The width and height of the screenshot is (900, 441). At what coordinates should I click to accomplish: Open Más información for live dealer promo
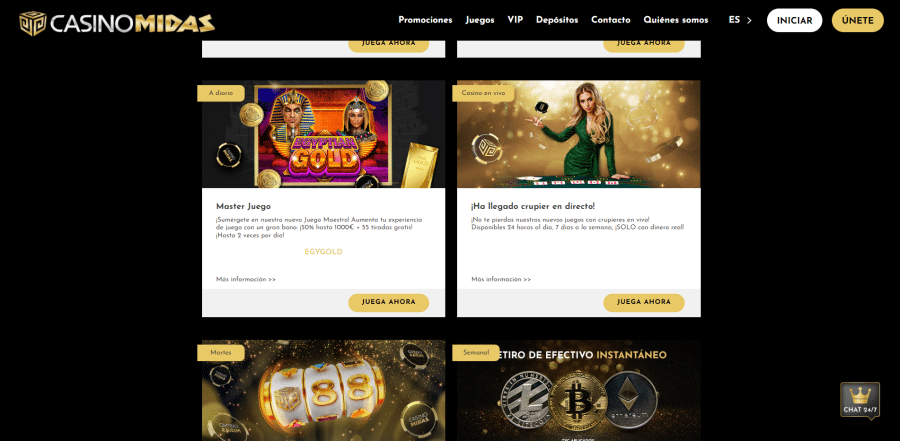pos(501,280)
